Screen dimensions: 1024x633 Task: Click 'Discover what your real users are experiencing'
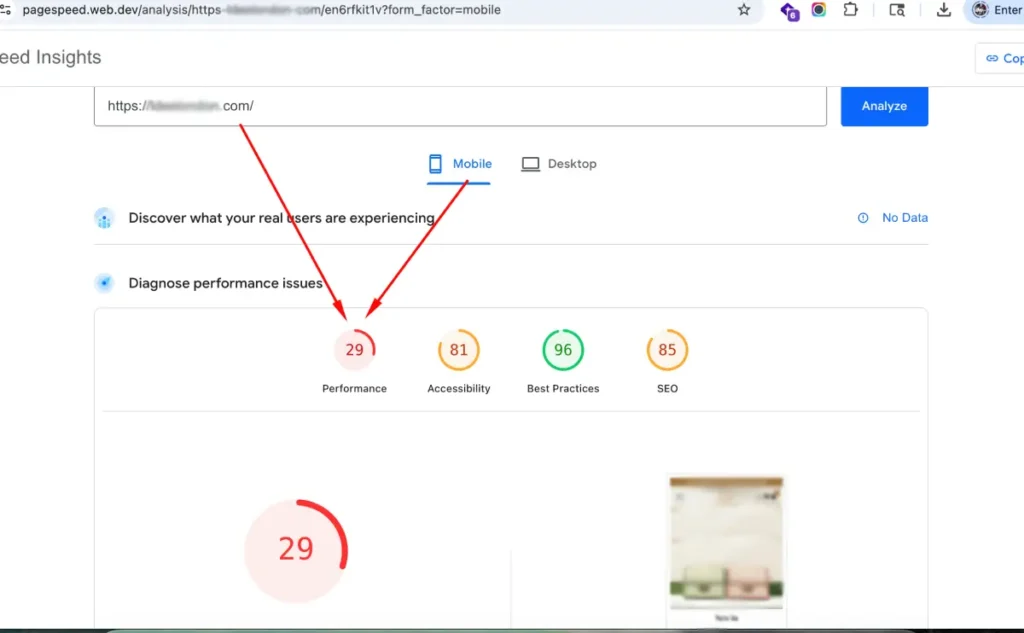pyautogui.click(x=281, y=218)
